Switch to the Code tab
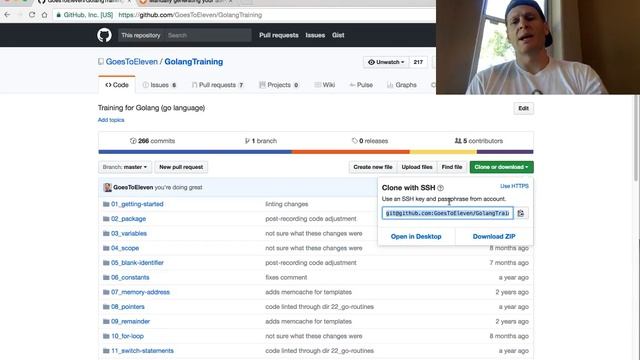Viewport: 640px width, 360px height. (x=117, y=85)
